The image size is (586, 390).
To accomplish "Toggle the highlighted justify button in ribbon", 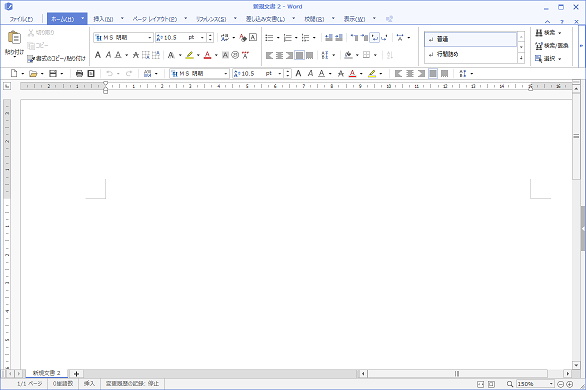I will click(299, 55).
